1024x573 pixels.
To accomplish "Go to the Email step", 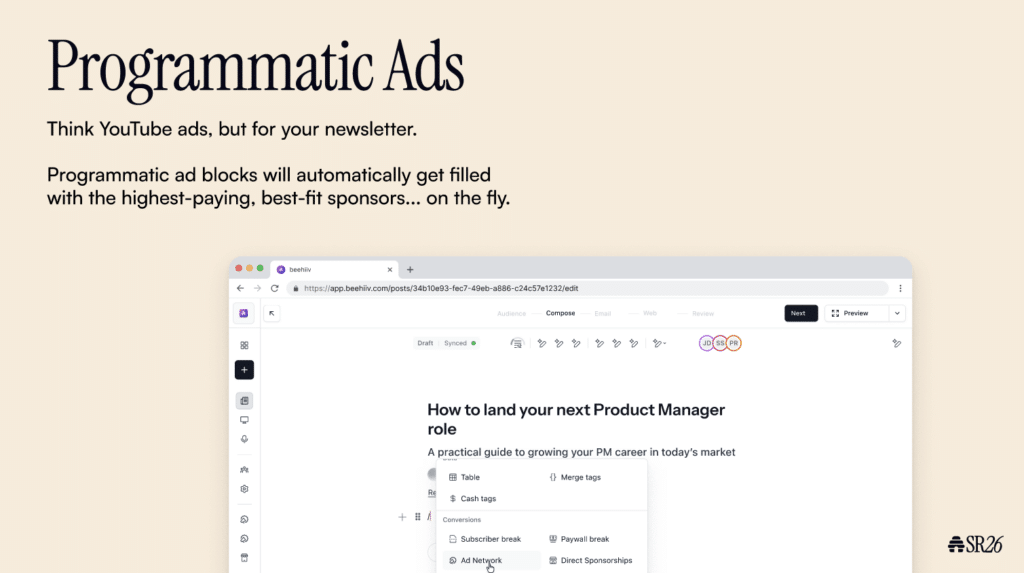I will point(603,314).
